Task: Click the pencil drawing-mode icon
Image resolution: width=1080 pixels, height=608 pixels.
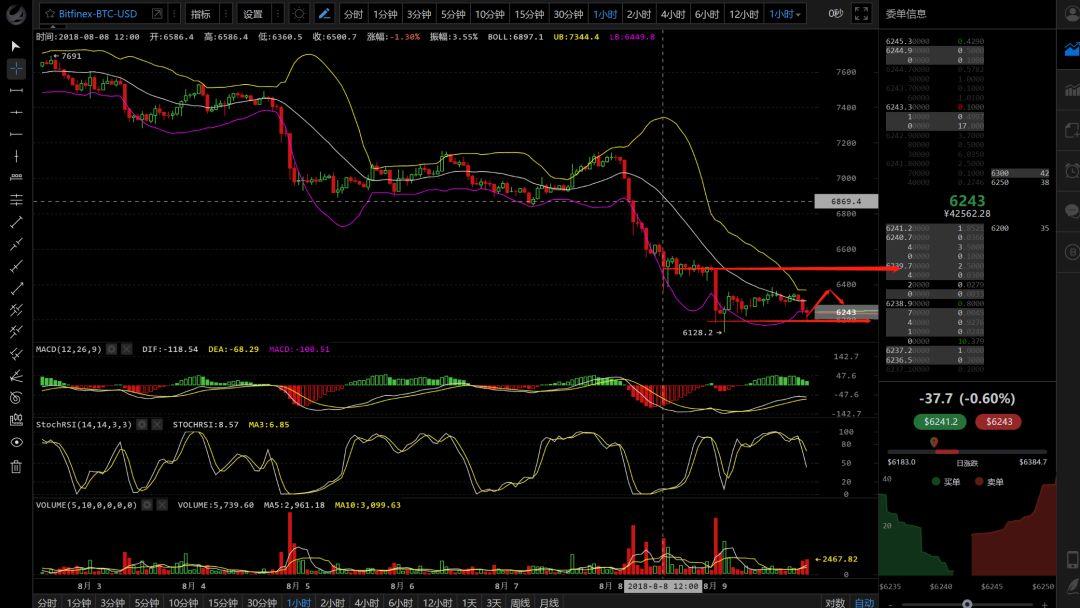Action: 324,14
